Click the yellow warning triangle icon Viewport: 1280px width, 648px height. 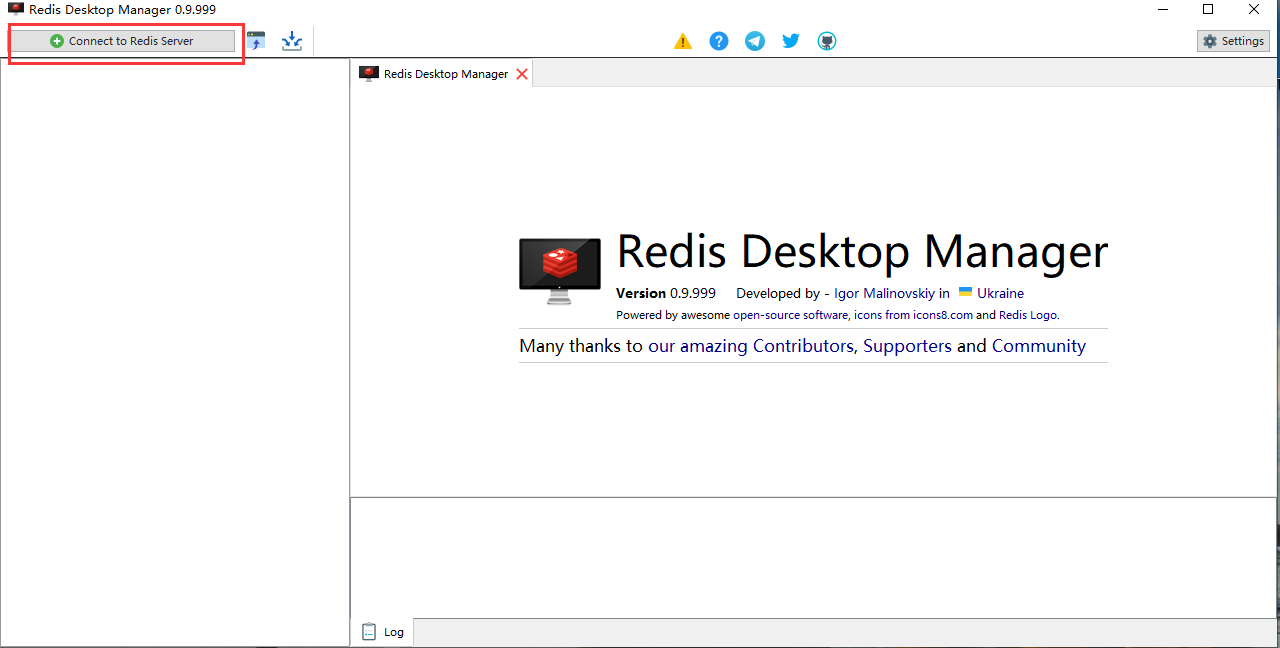pyautogui.click(x=683, y=41)
